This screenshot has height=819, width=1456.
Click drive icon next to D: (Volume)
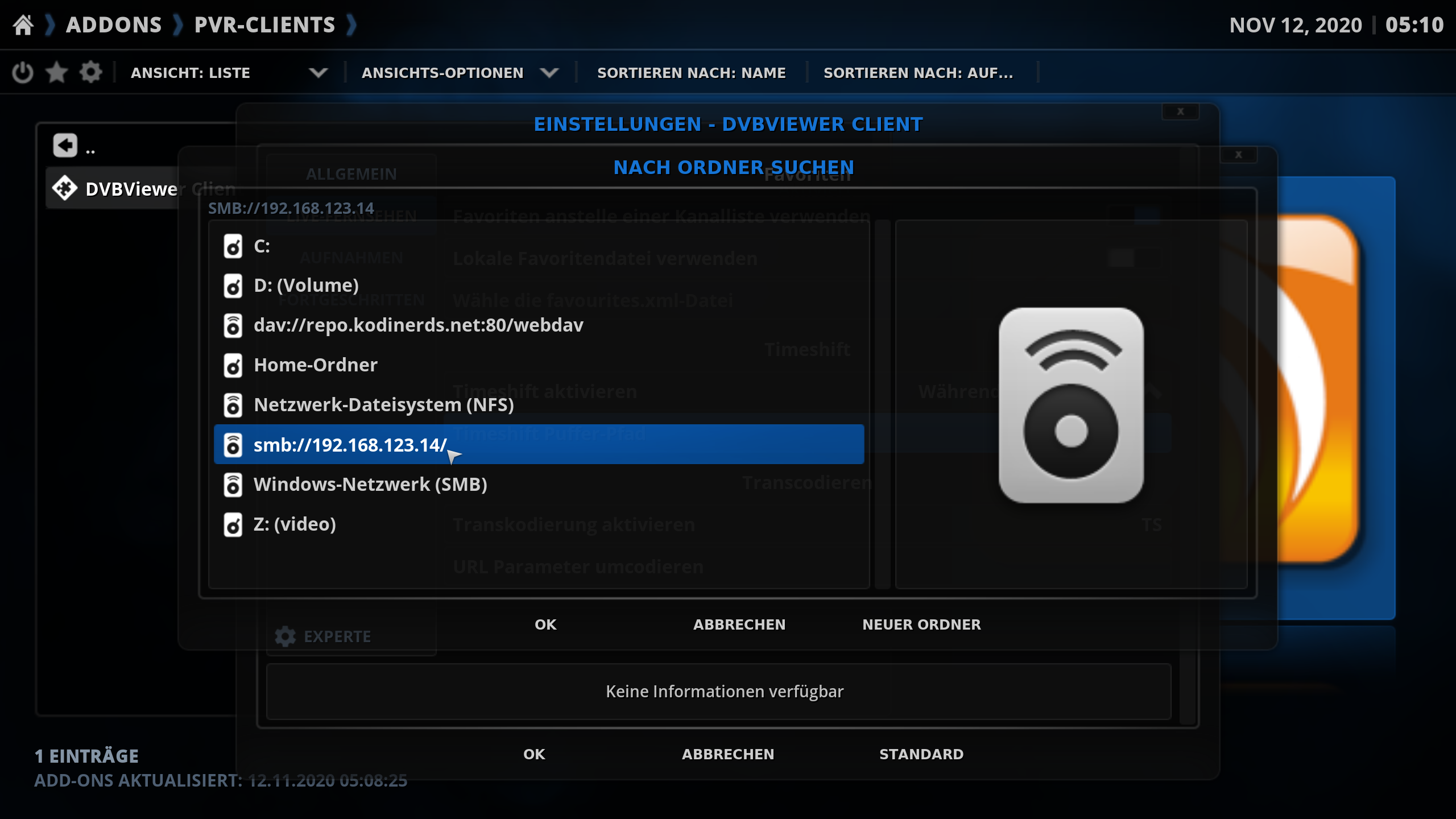click(233, 286)
